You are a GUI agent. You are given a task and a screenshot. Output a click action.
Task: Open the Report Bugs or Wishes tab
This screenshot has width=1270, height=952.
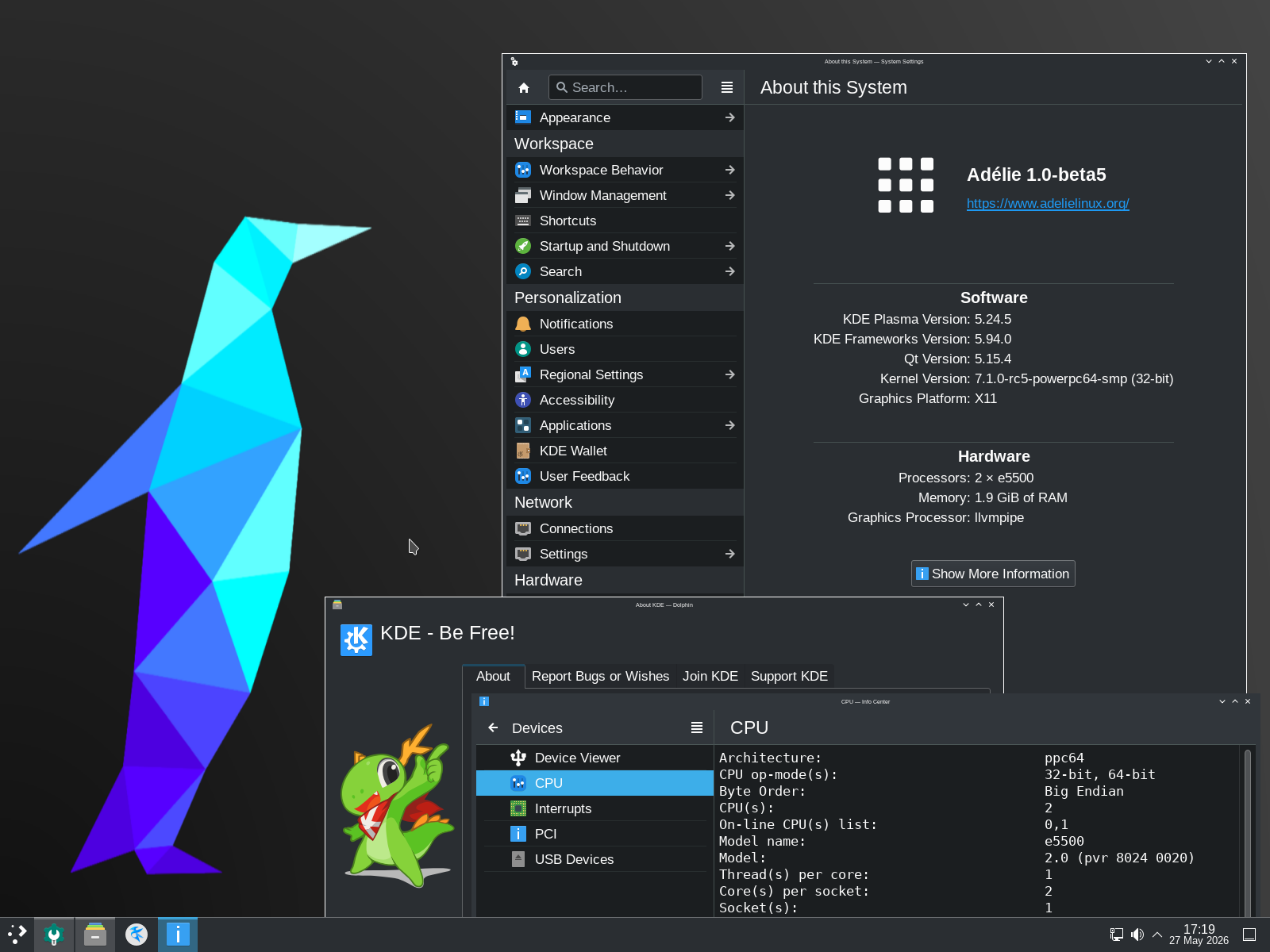point(601,676)
